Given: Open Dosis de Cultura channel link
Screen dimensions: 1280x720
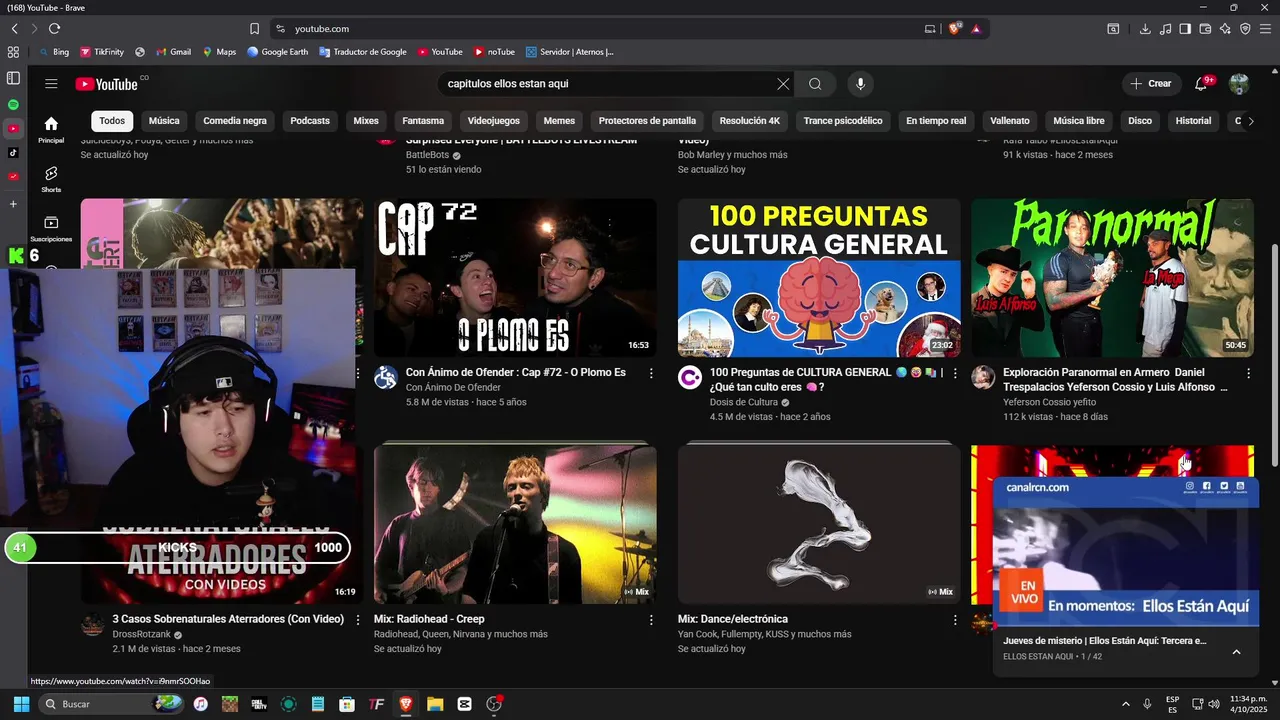Looking at the screenshot, I should [x=743, y=402].
